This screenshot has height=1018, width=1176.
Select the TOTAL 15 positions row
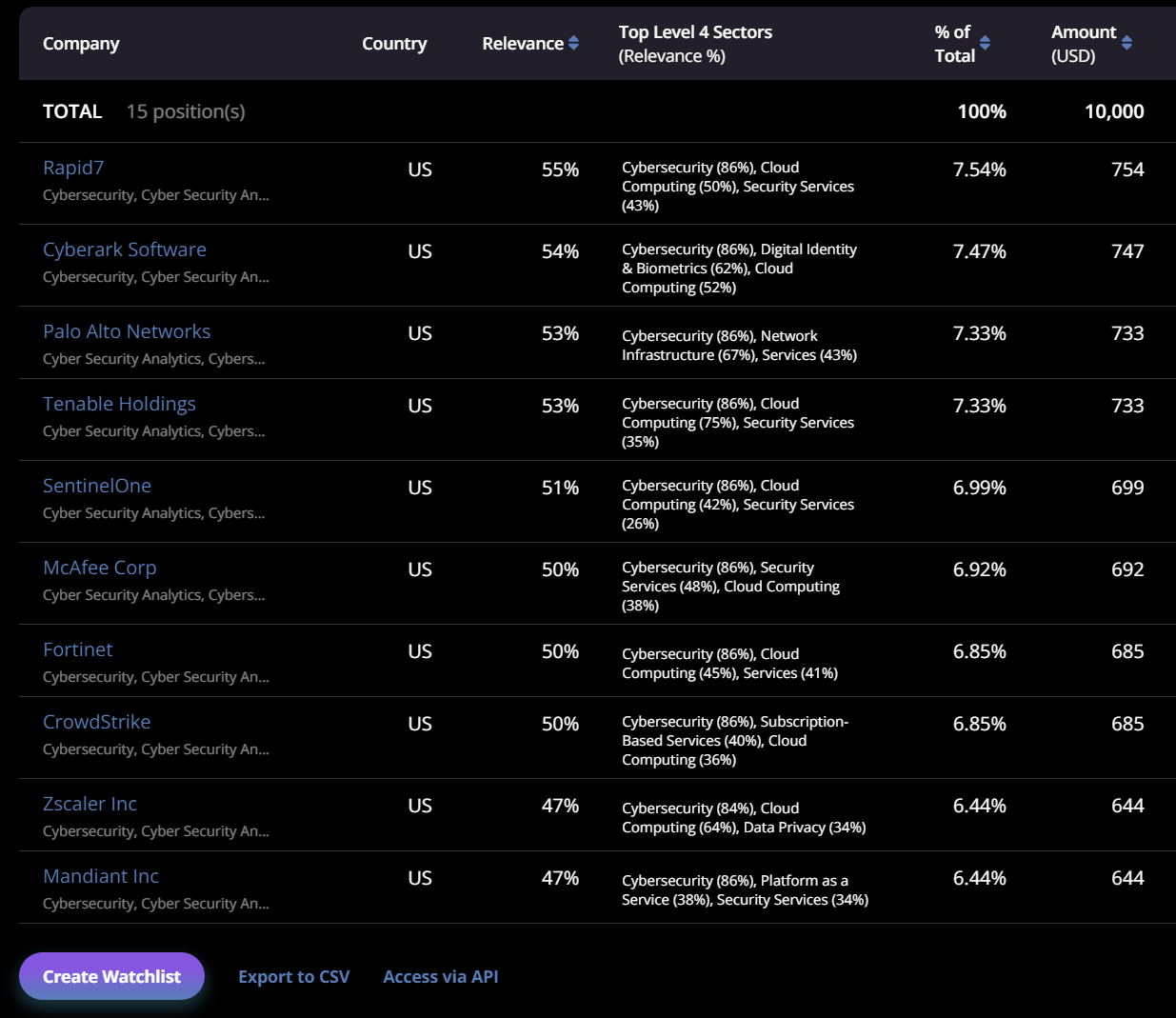coord(597,111)
